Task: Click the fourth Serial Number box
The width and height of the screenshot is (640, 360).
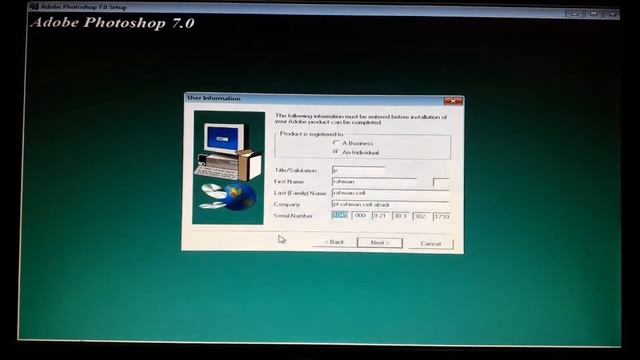Action: pos(400,216)
